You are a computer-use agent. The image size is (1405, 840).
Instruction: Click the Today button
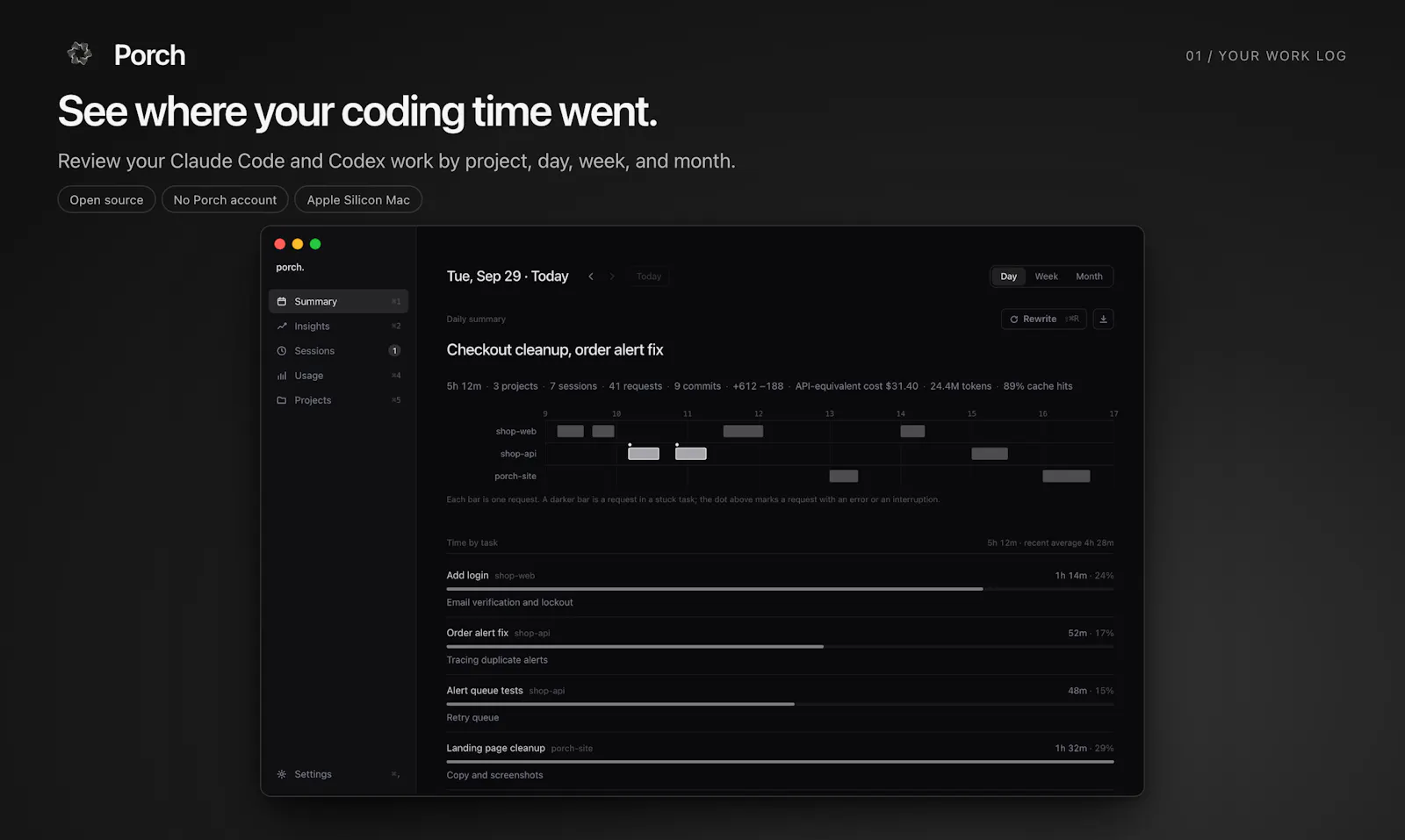(649, 276)
